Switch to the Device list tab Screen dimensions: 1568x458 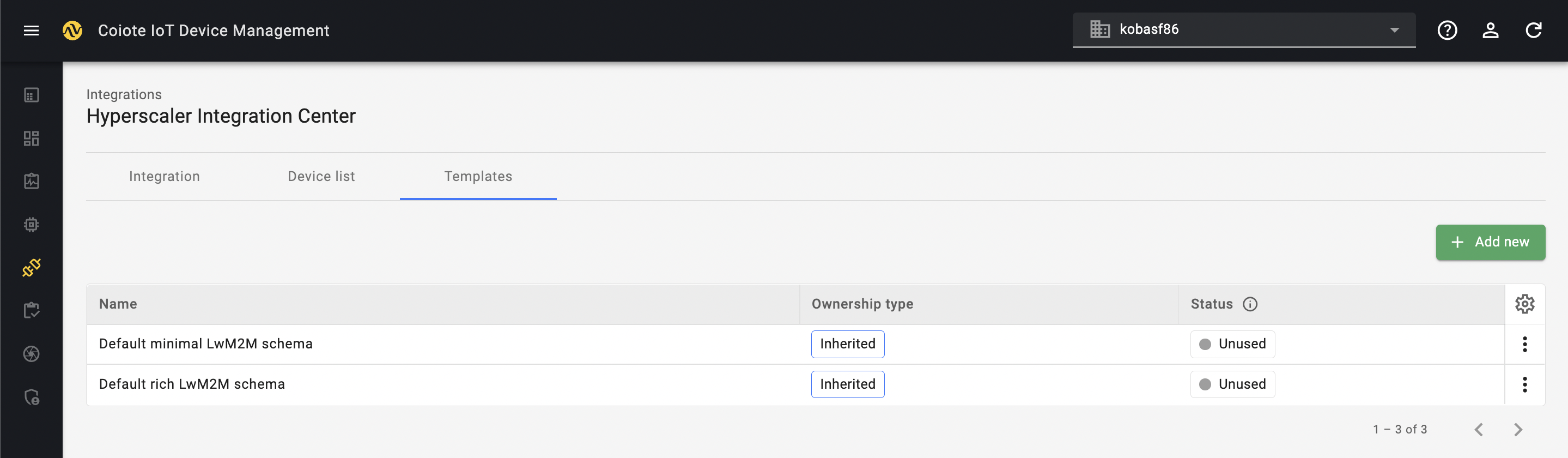pos(321,177)
